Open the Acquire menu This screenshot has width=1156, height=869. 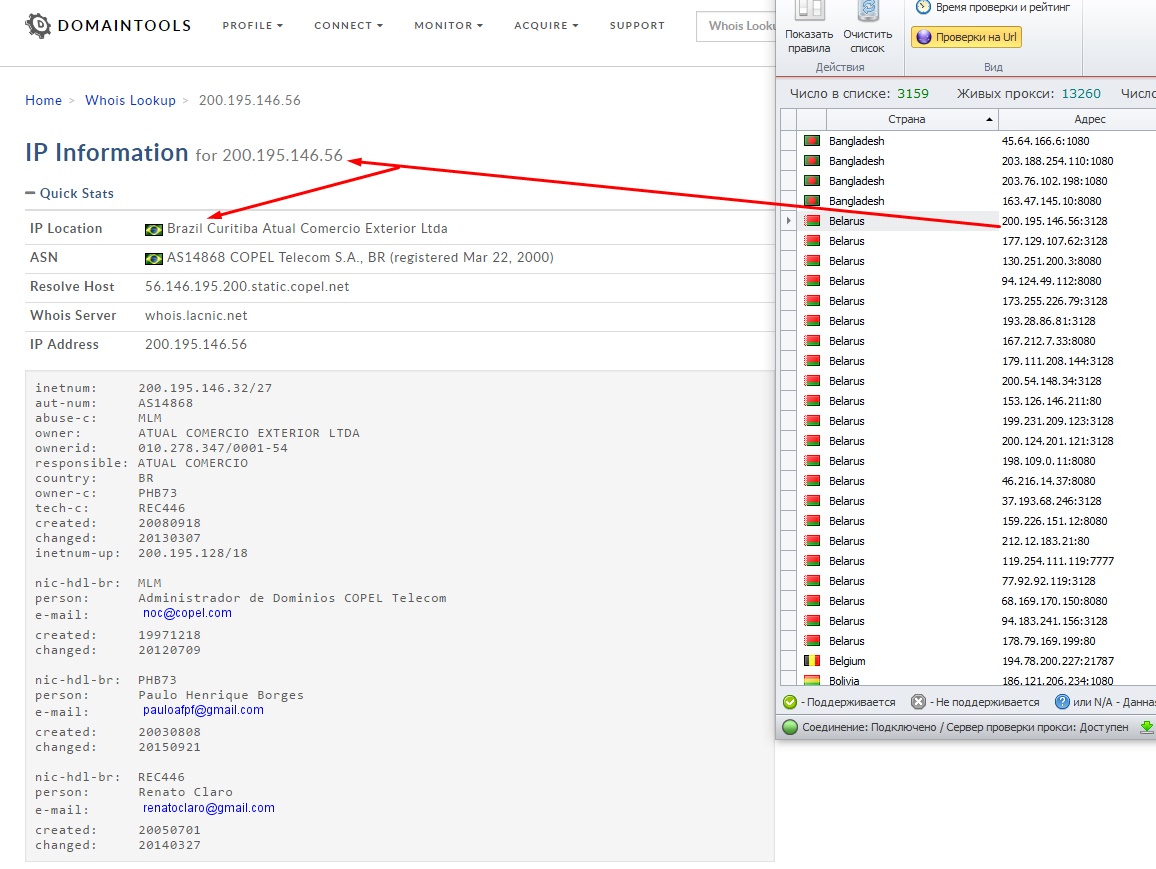[x=546, y=26]
